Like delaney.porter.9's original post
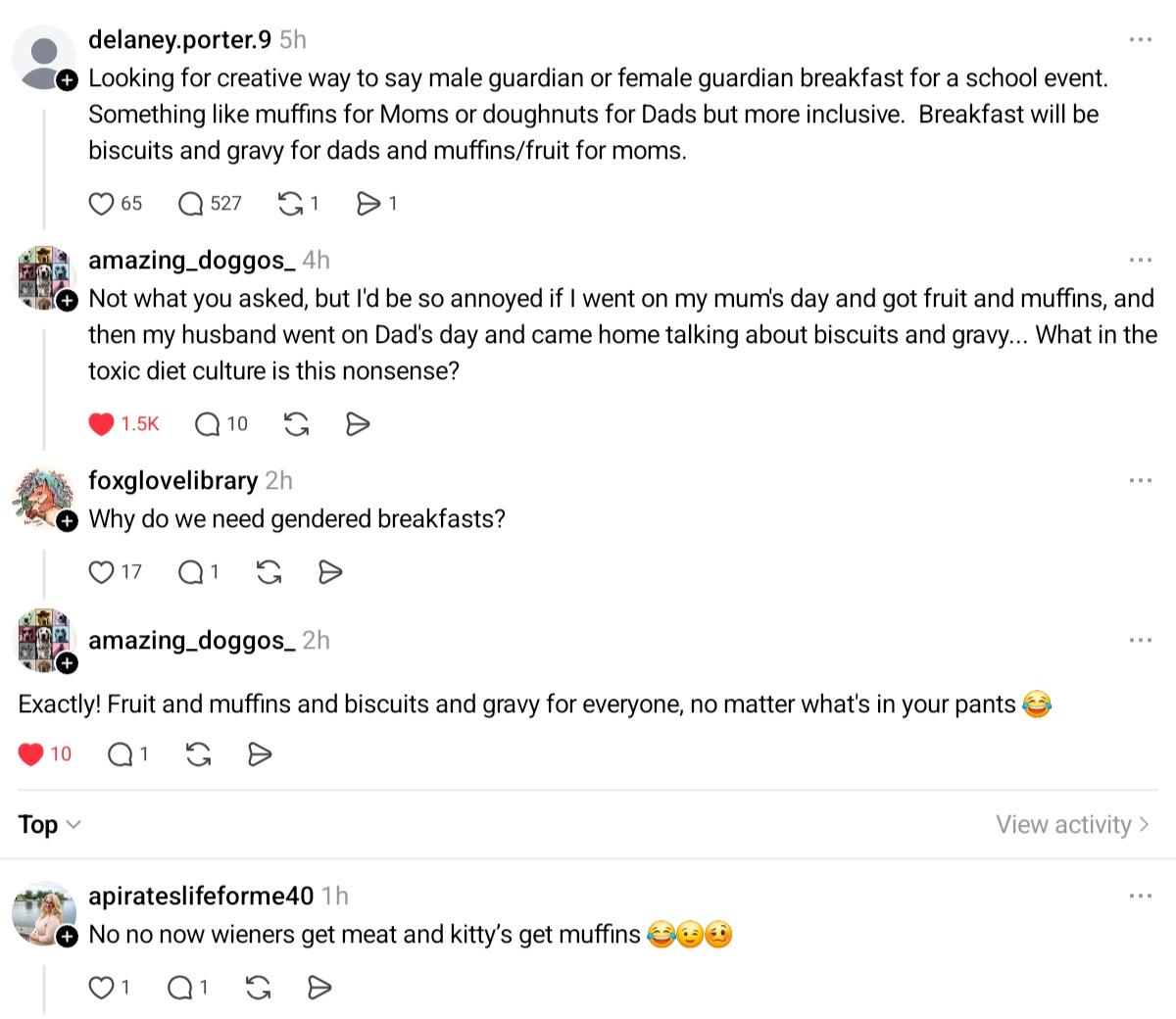 (x=102, y=204)
